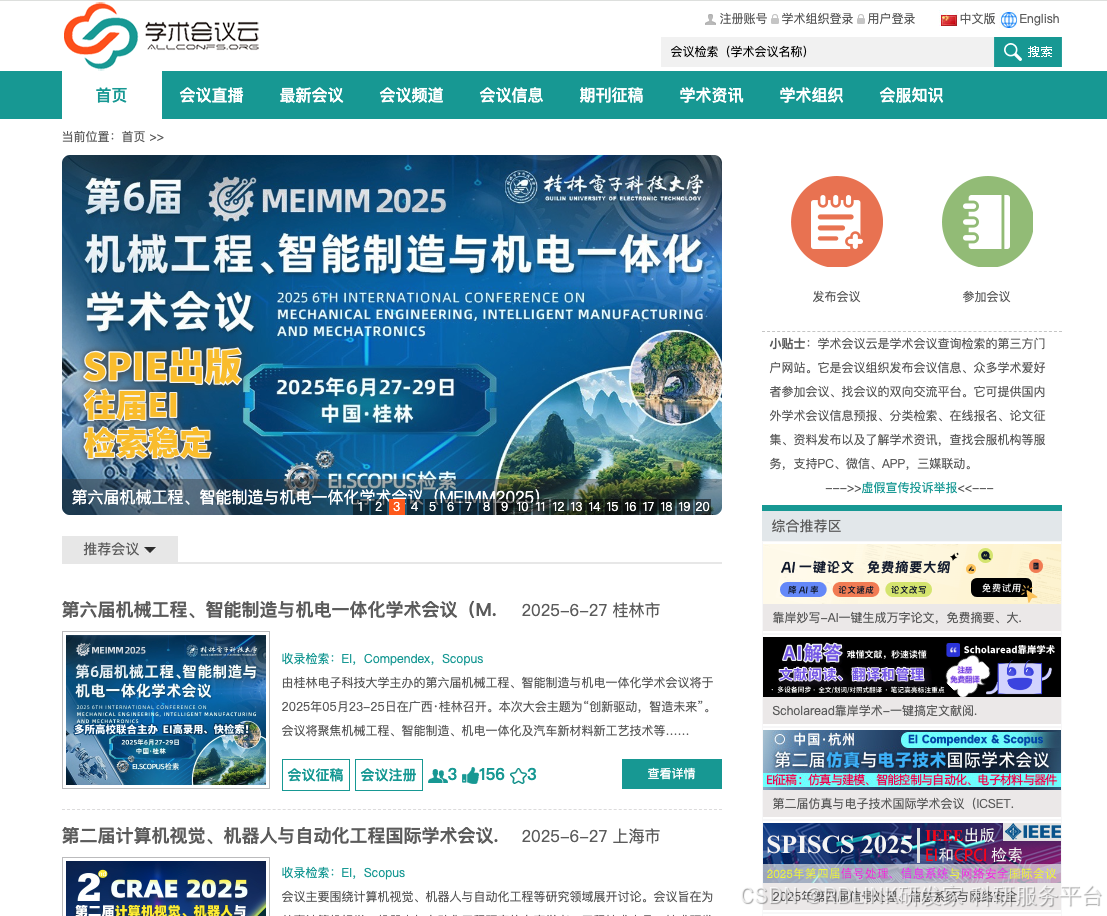Click the followers people icon showing 3
The width and height of the screenshot is (1107, 916).
click(438, 775)
